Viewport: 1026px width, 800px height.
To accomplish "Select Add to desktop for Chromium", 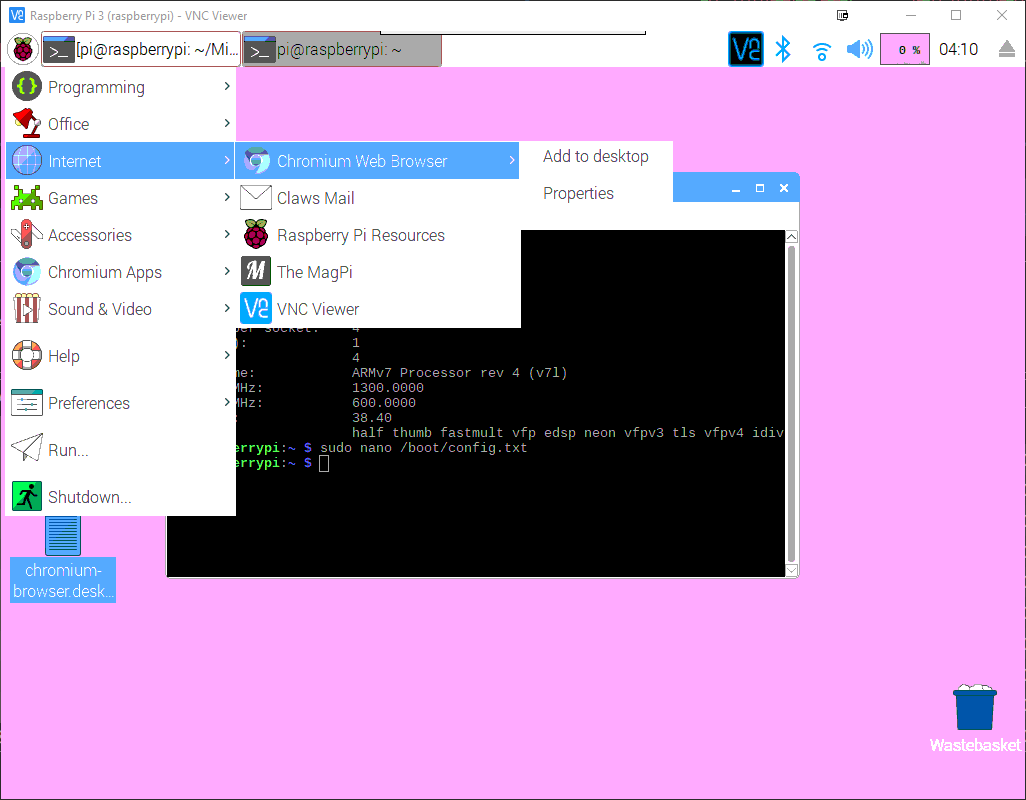I will pos(595,156).
